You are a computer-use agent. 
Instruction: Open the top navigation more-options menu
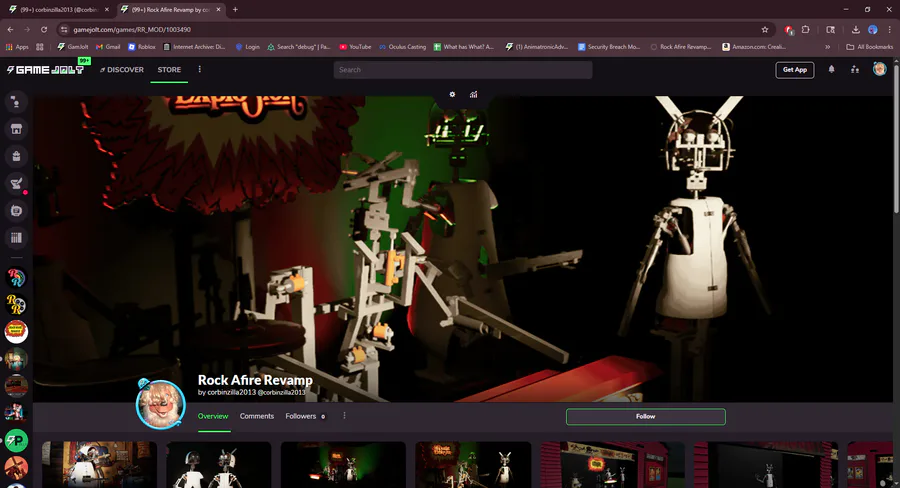[x=200, y=69]
